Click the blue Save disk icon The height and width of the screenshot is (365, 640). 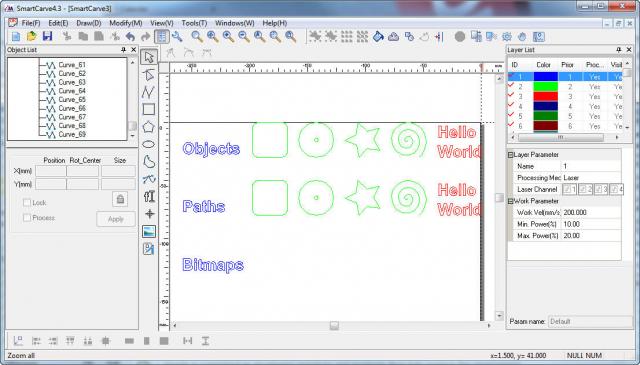coord(47,36)
